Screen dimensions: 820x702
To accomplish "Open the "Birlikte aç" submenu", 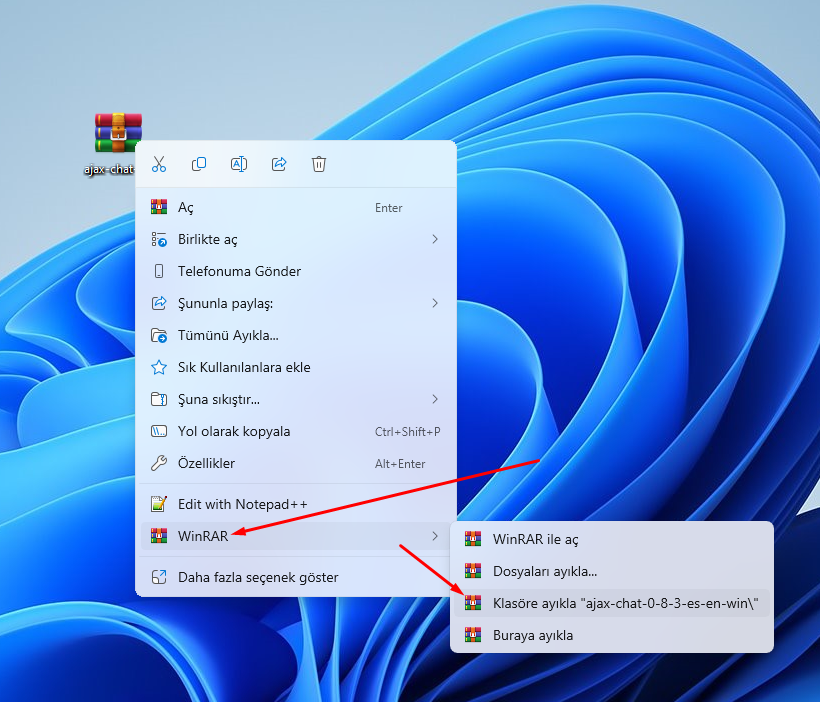I will (295, 240).
